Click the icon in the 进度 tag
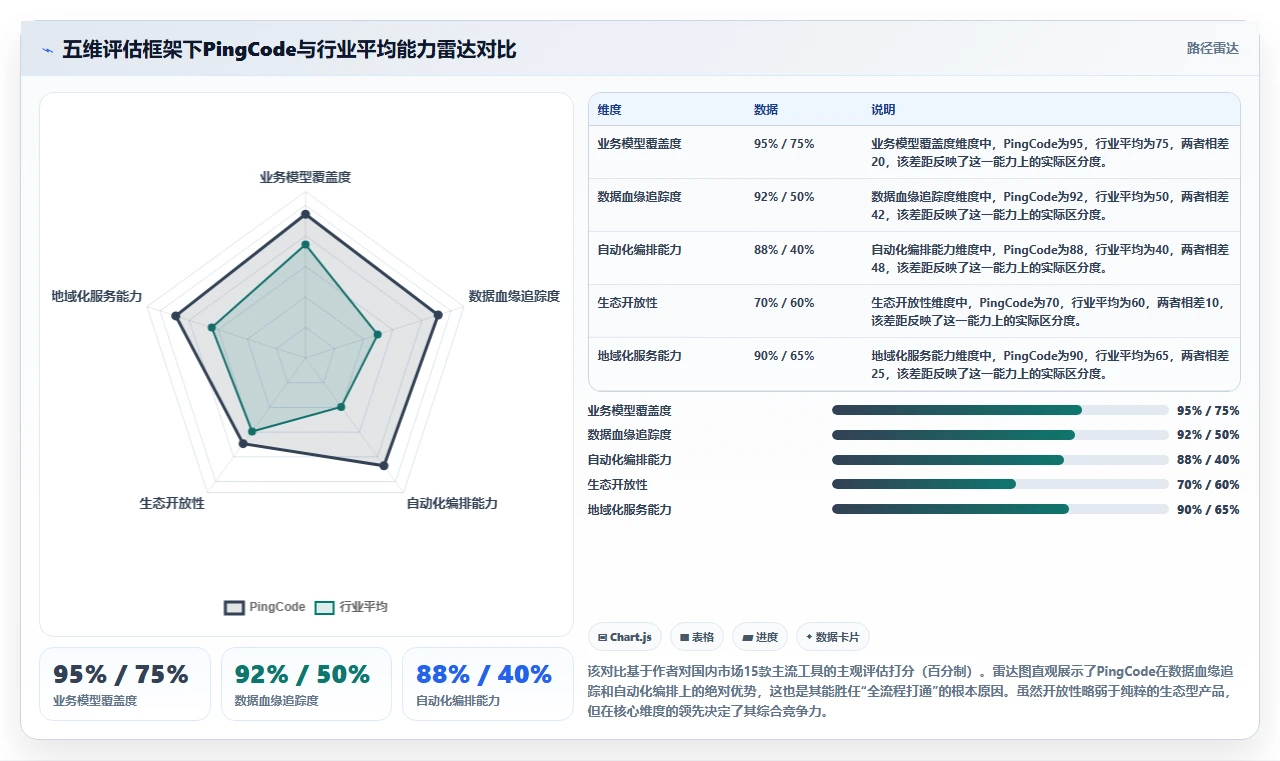 (747, 637)
